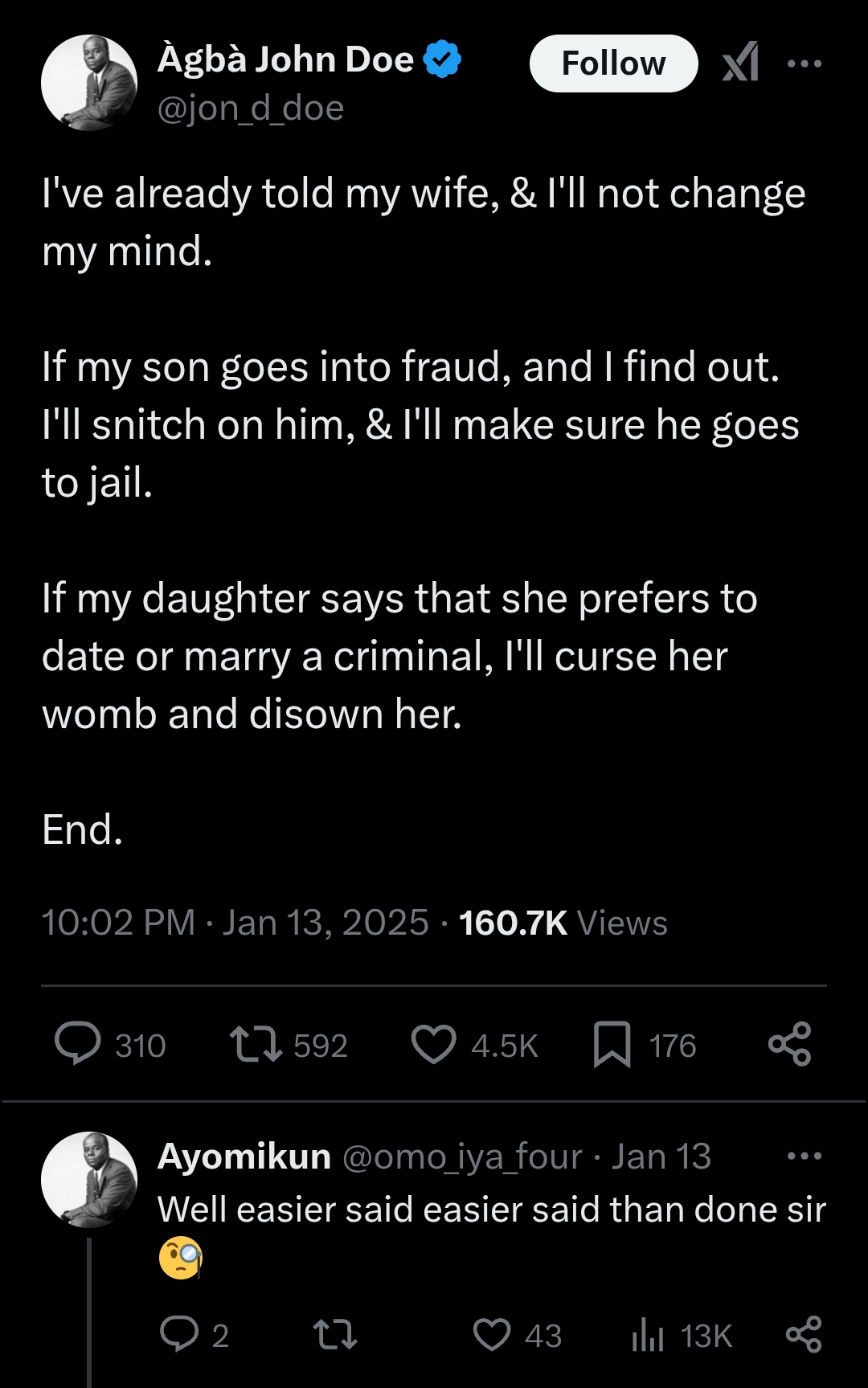Open the 160.7K Views count
The width and height of the screenshot is (868, 1388).
point(563,923)
